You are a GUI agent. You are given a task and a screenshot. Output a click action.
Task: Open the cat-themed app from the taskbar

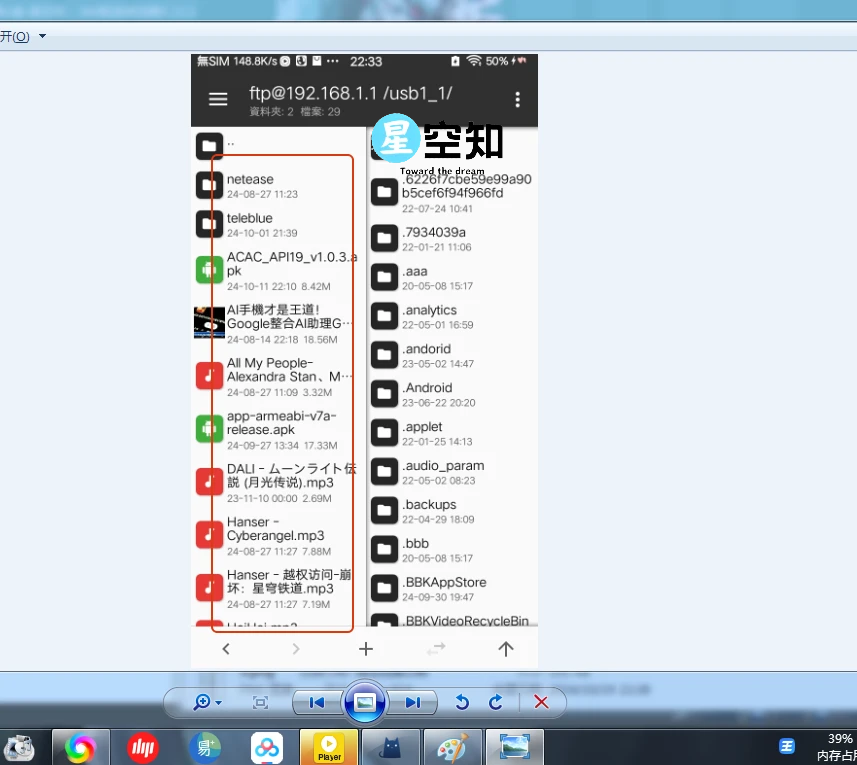390,747
